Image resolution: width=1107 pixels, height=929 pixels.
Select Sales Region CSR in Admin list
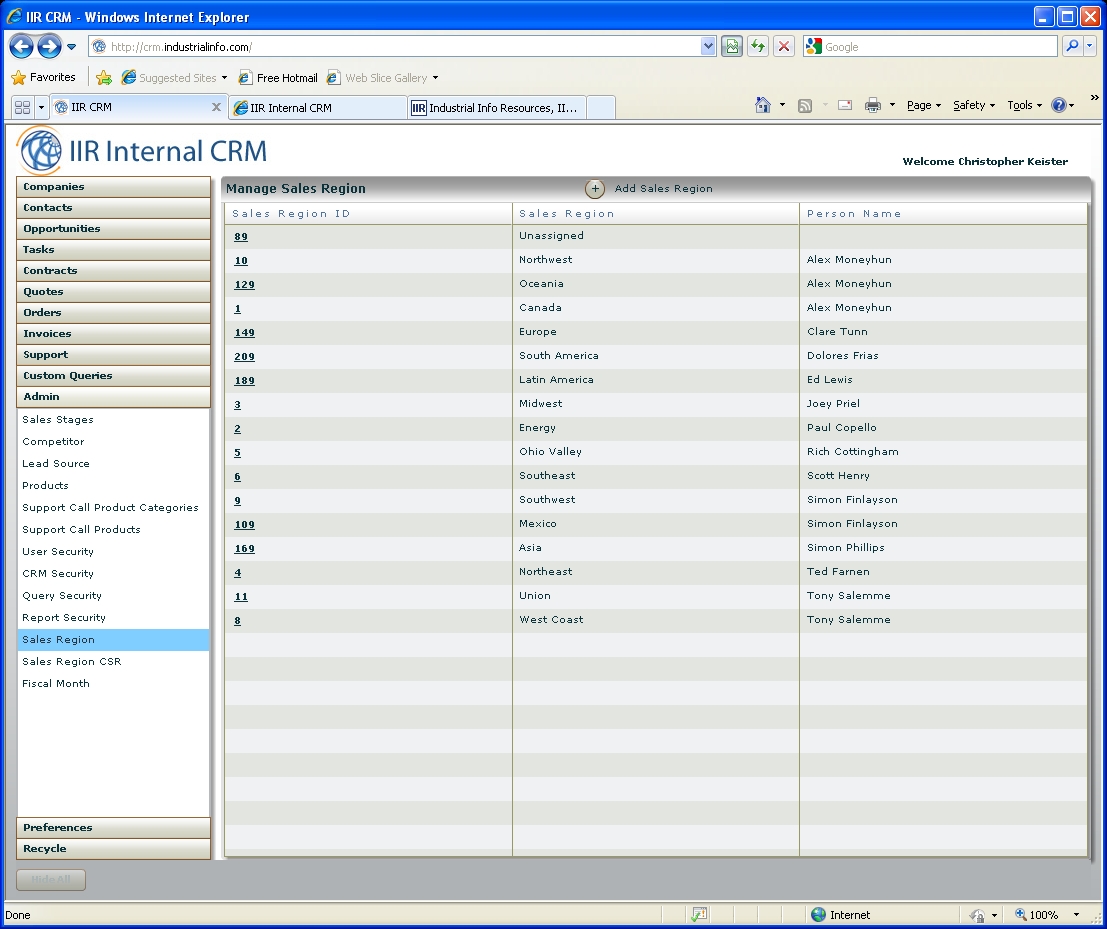[x=72, y=662]
